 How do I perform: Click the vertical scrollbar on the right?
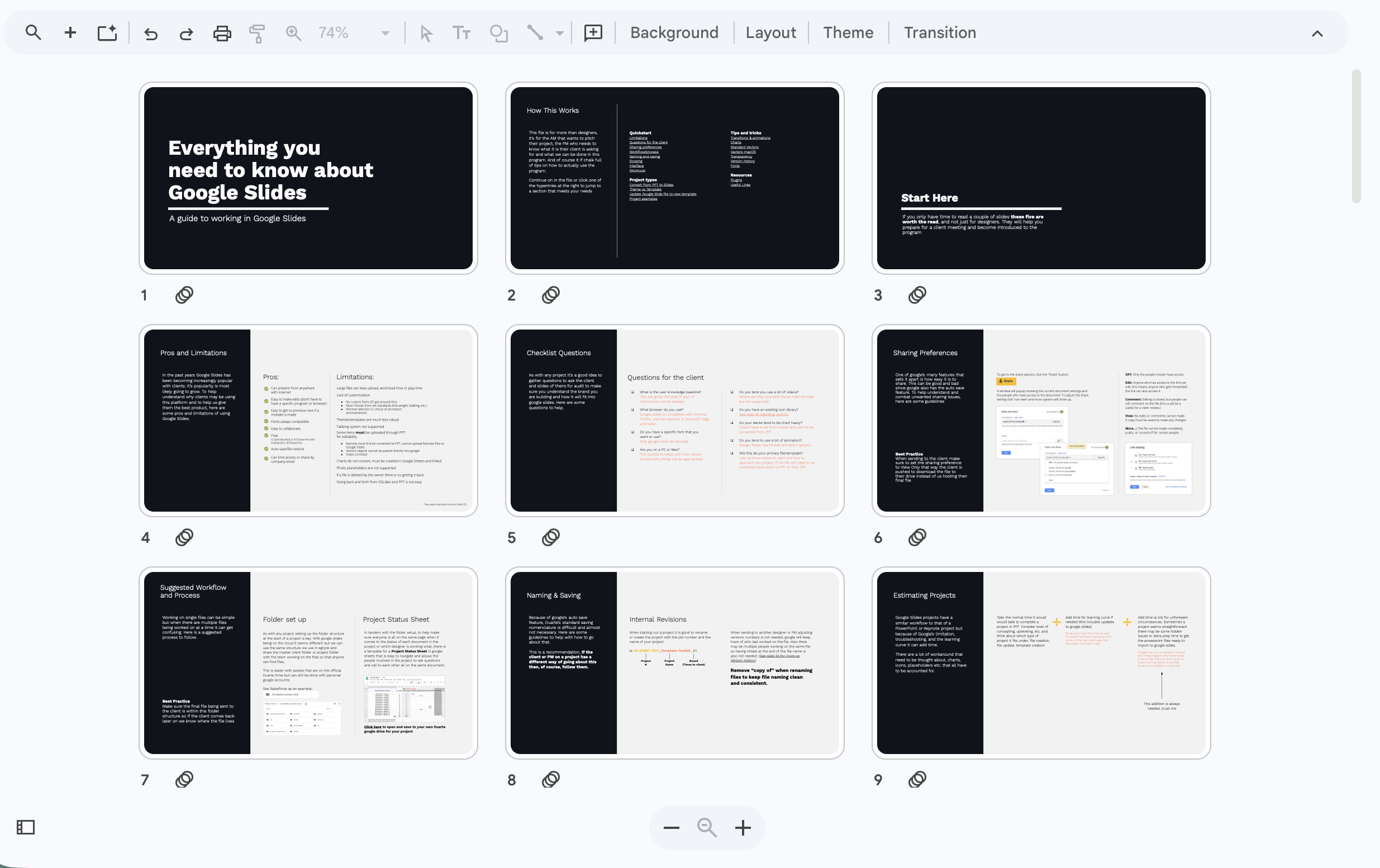click(1356, 136)
